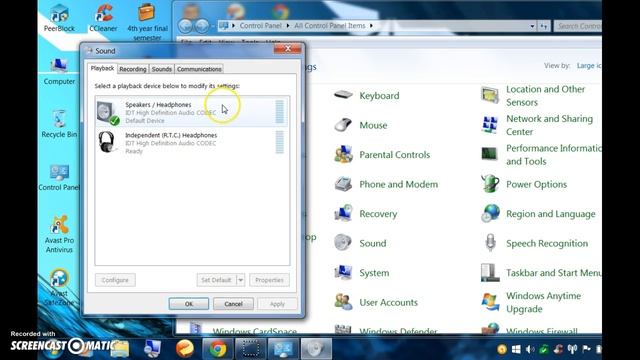The width and height of the screenshot is (640, 360).
Task: Click All Control Panel Items breadcrumb
Action: point(330,26)
